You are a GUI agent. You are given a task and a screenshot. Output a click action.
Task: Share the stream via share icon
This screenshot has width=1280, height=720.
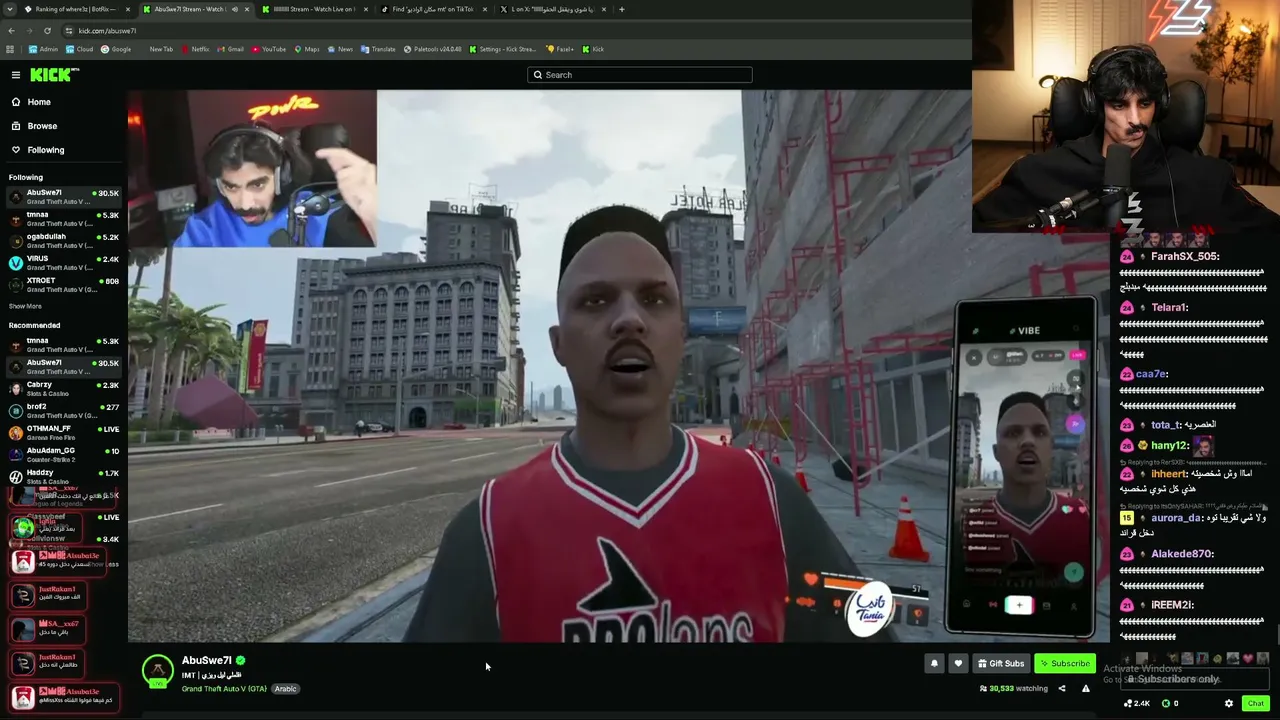pos(1062,688)
